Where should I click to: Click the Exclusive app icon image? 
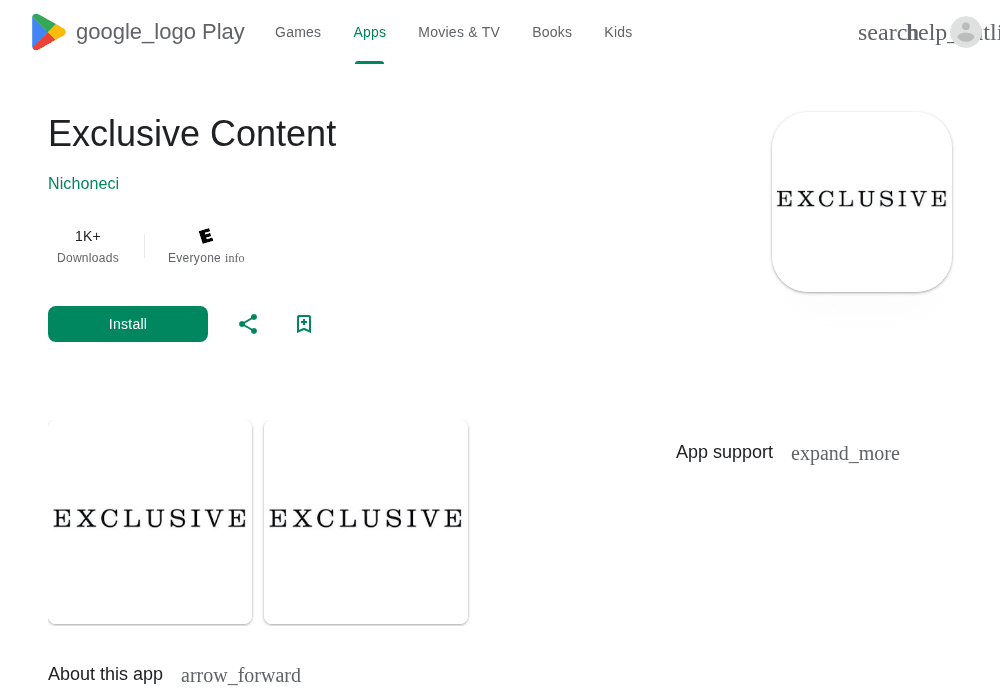[x=862, y=202]
